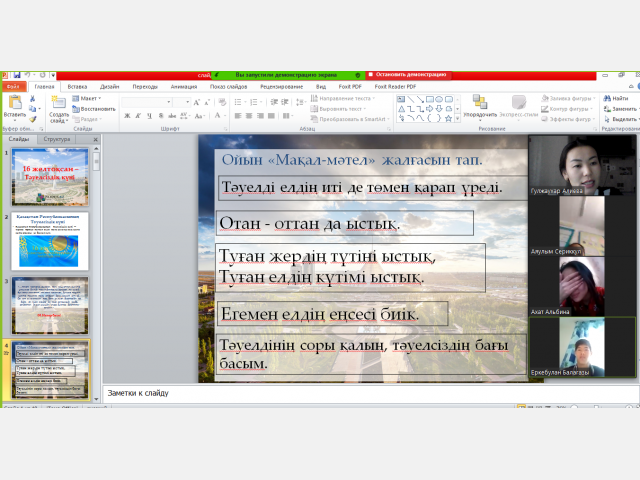Switch to the Переходы ribbon tab

pos(145,87)
